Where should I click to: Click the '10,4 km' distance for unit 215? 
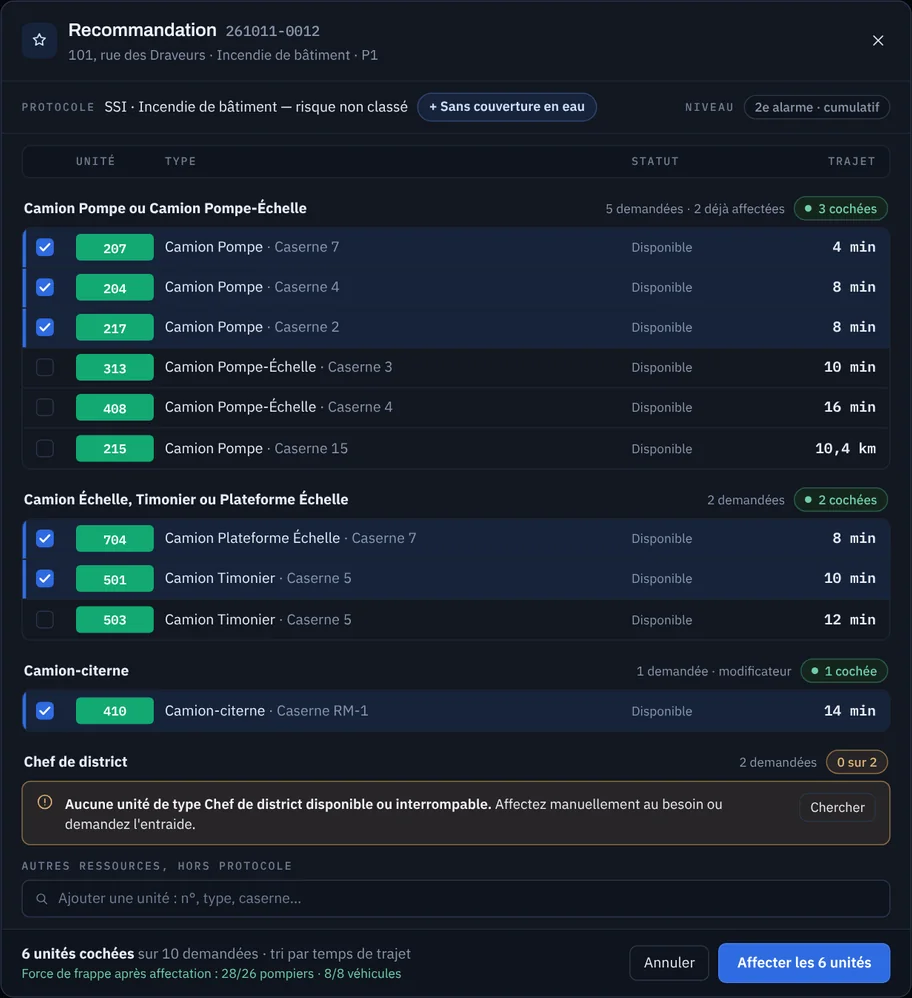(x=845, y=449)
